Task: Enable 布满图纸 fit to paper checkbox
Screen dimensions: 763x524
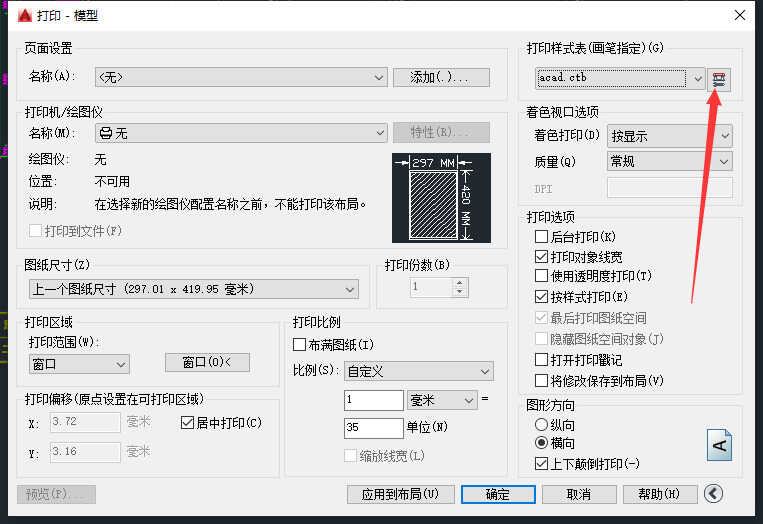Action: tap(300, 345)
